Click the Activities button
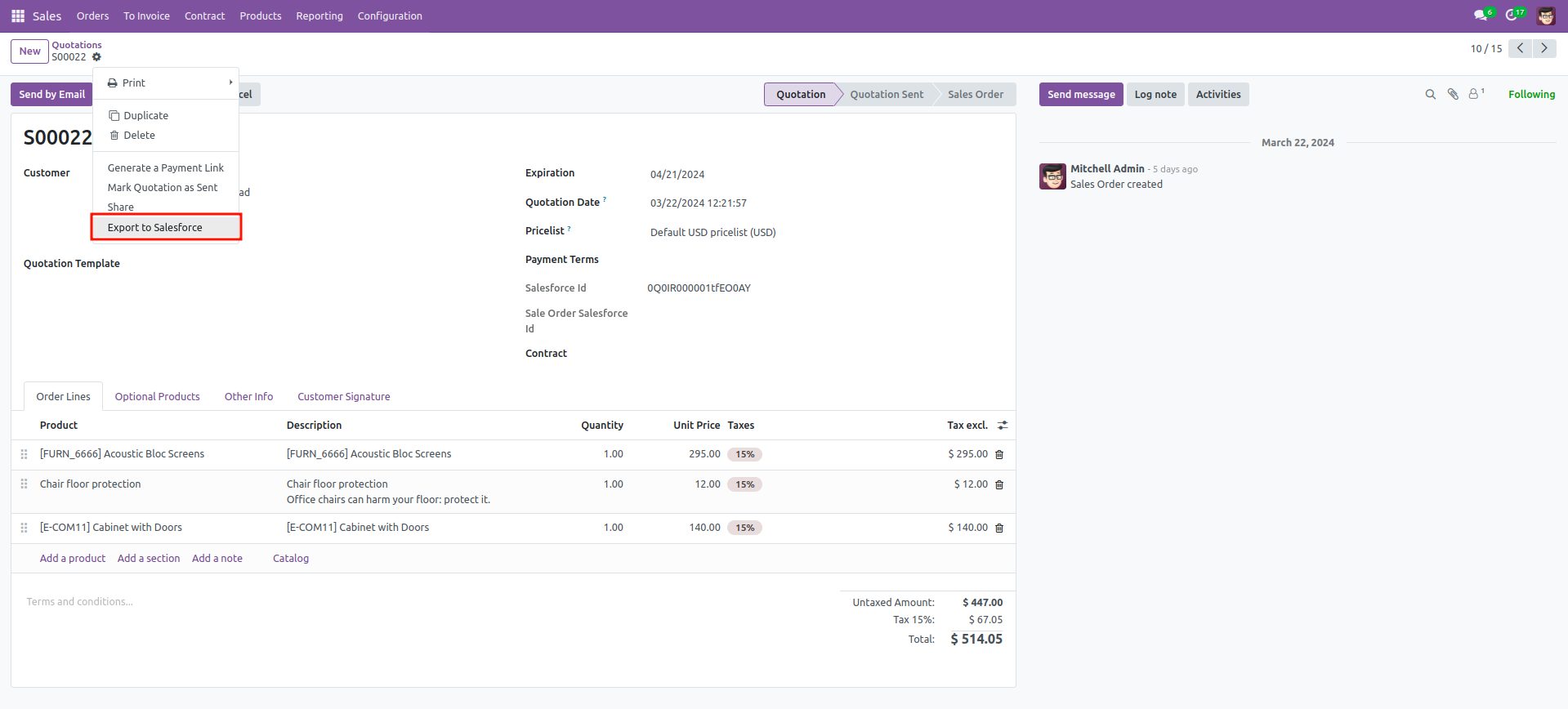 [x=1218, y=95]
